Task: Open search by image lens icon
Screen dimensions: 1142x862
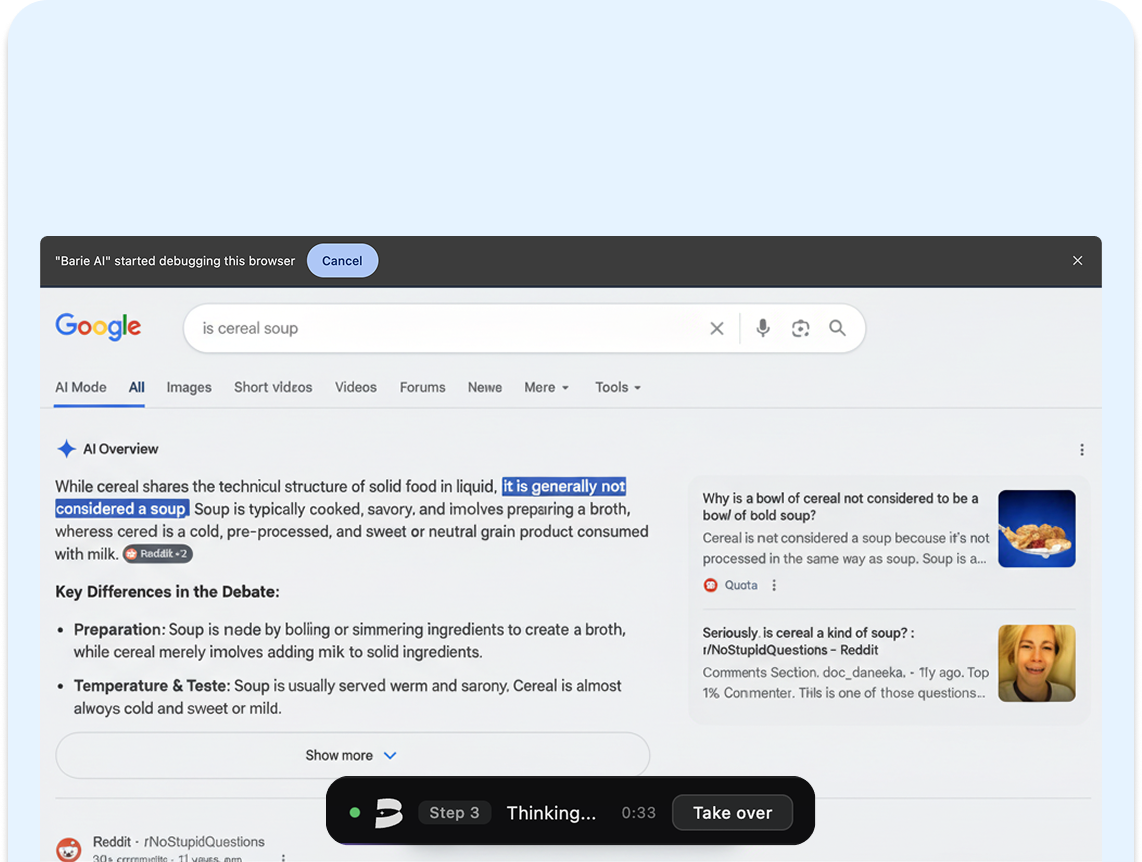Action: coord(800,328)
